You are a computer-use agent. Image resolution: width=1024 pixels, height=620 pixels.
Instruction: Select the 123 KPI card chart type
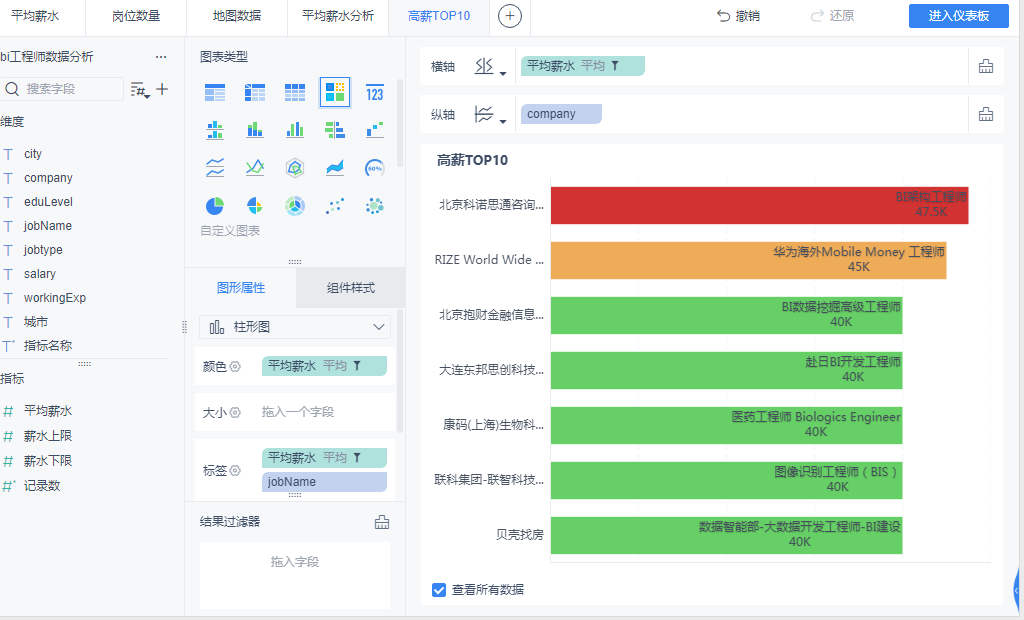coord(374,93)
